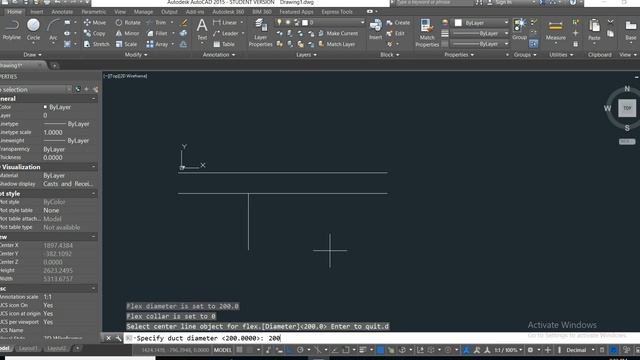
Task: Open the Parametric ribbon tab
Action: click(93, 12)
